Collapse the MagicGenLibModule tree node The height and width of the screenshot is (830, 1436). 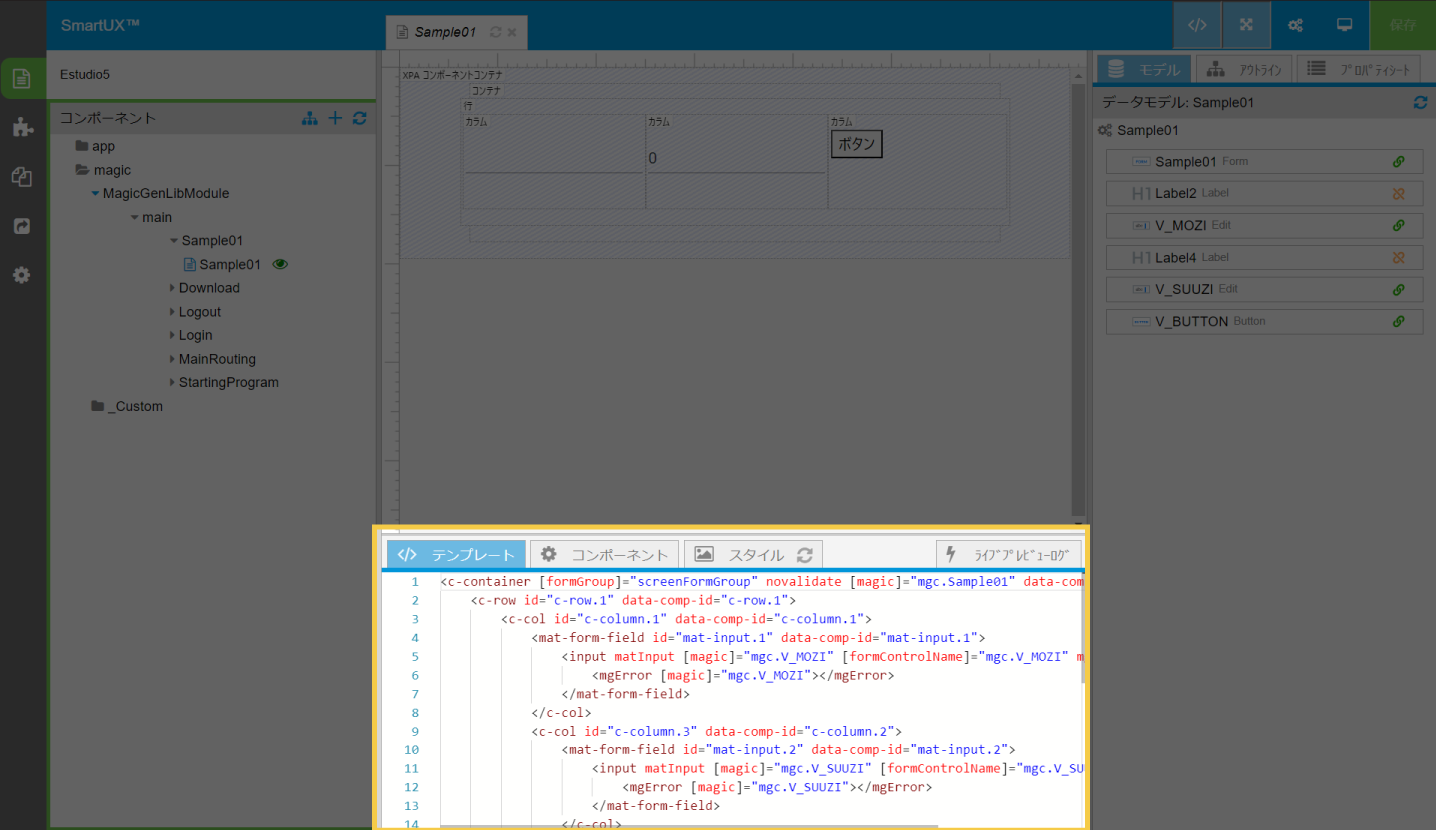point(95,194)
